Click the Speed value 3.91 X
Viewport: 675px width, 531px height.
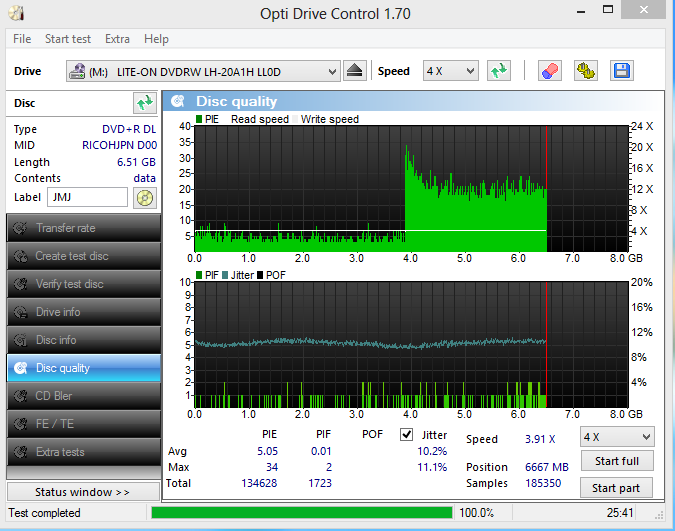(540, 439)
